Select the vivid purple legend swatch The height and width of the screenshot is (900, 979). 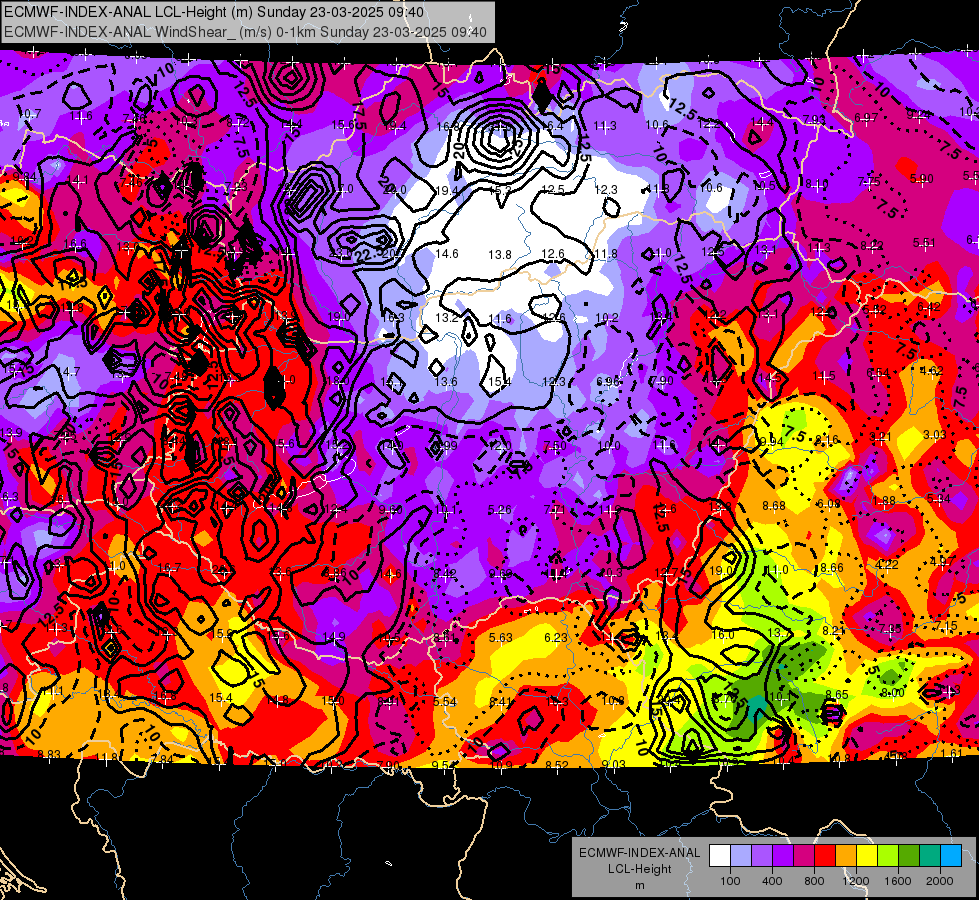pyautogui.click(x=783, y=856)
